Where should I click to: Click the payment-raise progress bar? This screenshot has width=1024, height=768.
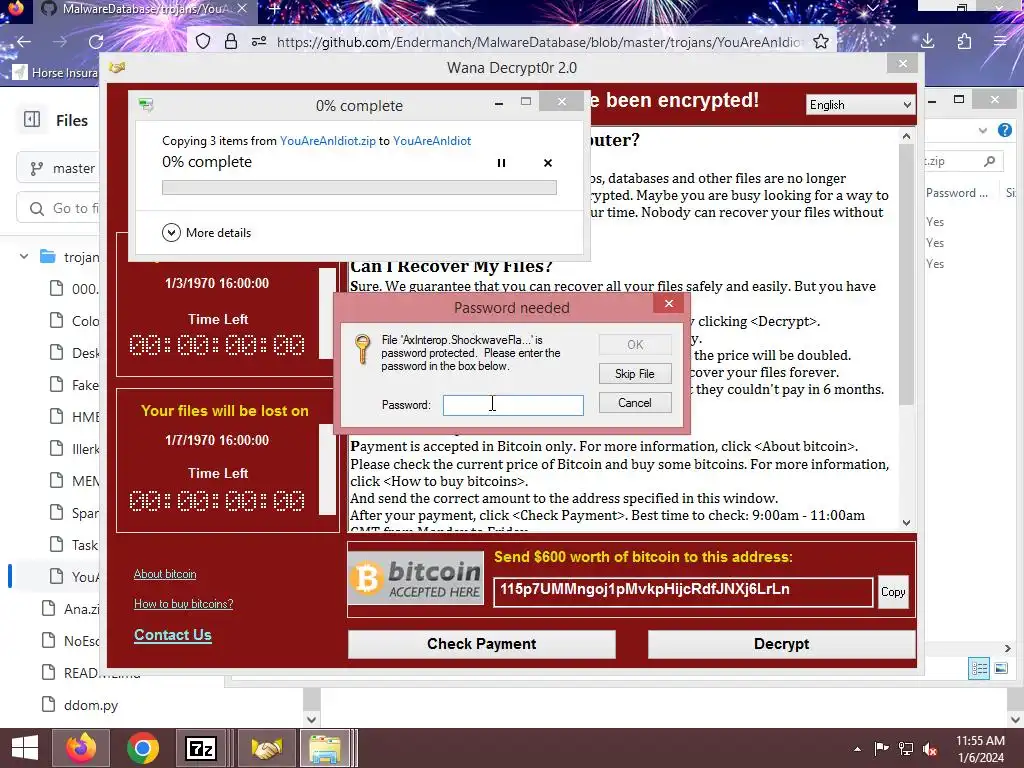[x=327, y=313]
